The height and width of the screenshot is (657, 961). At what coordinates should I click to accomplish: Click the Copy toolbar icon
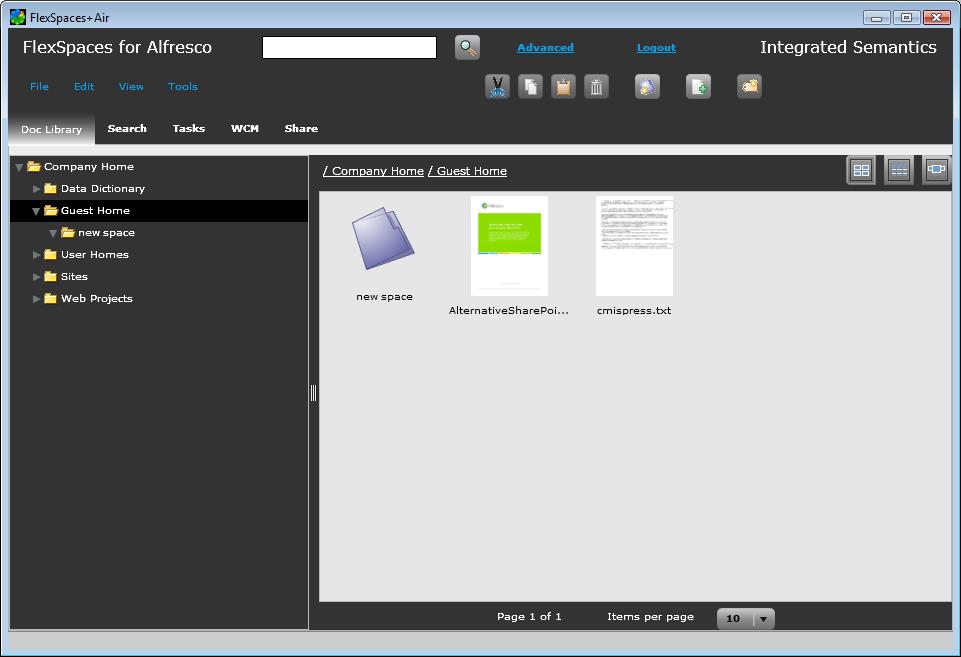530,87
